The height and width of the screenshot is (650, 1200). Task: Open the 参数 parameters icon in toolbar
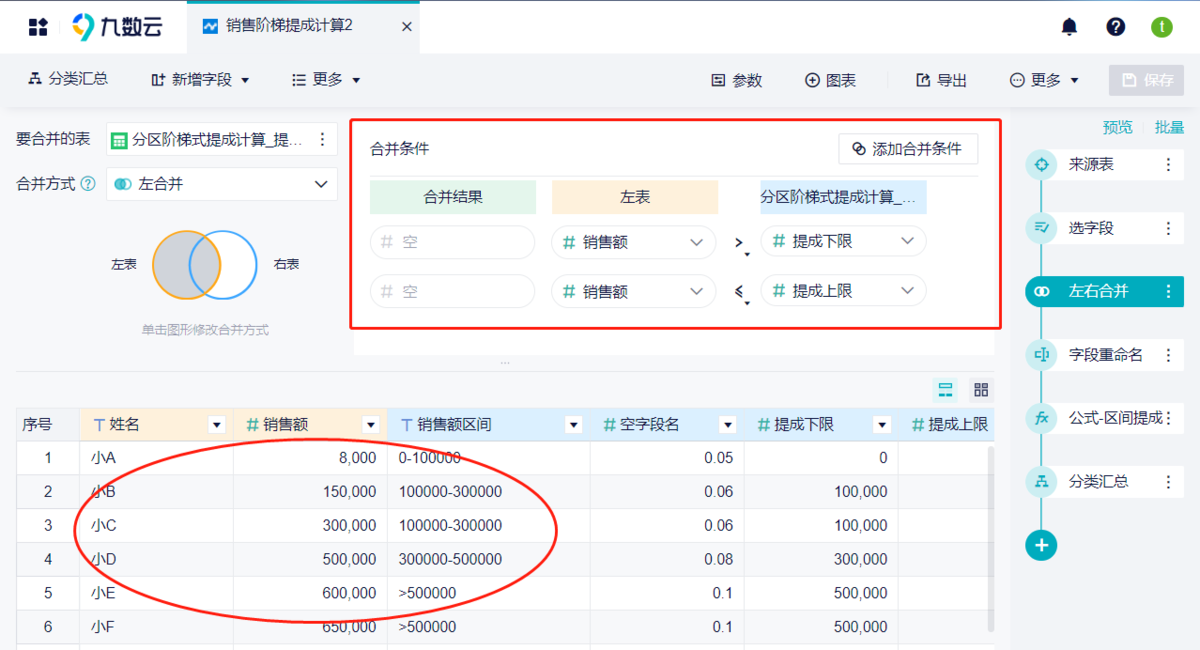tap(737, 79)
